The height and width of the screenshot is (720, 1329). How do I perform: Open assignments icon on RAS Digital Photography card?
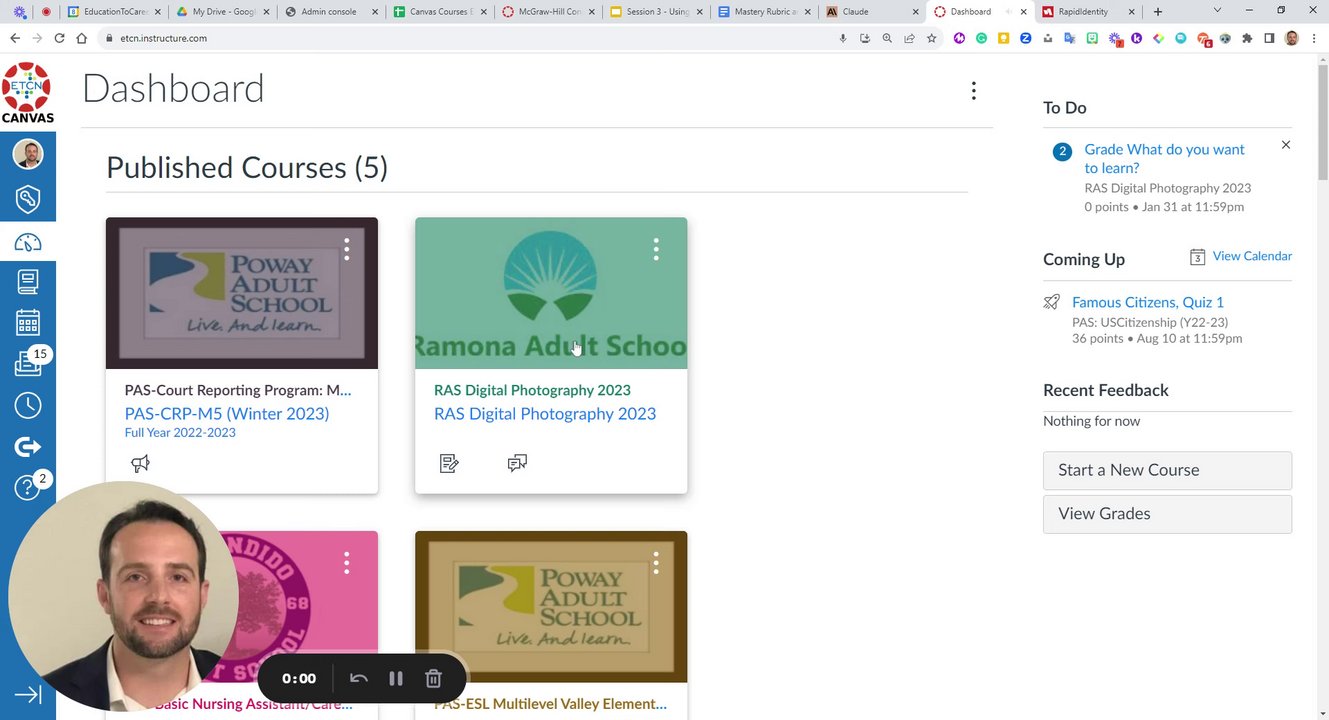(x=449, y=463)
